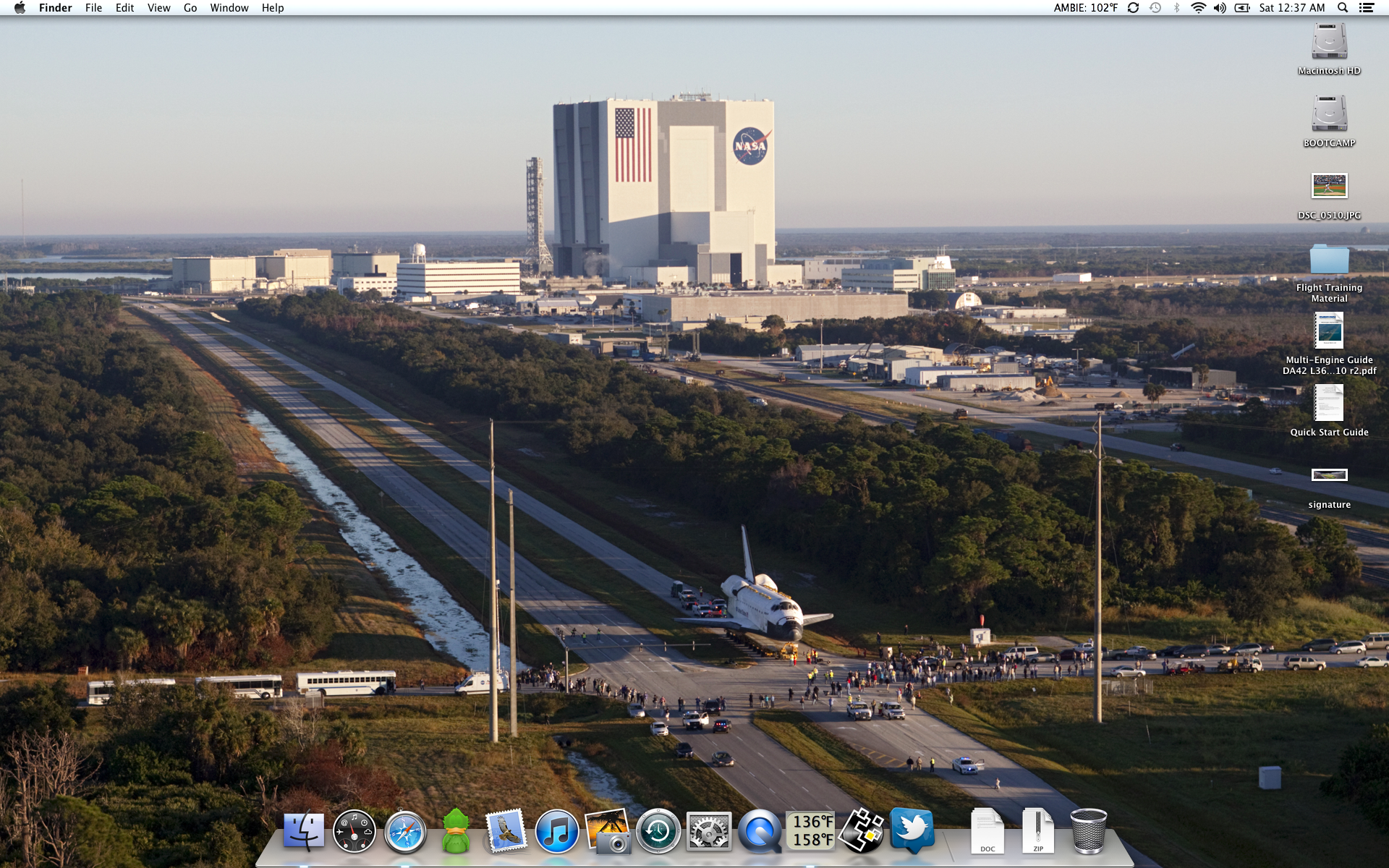
Task: Select the Flight Training Material folder
Action: pos(1329,260)
